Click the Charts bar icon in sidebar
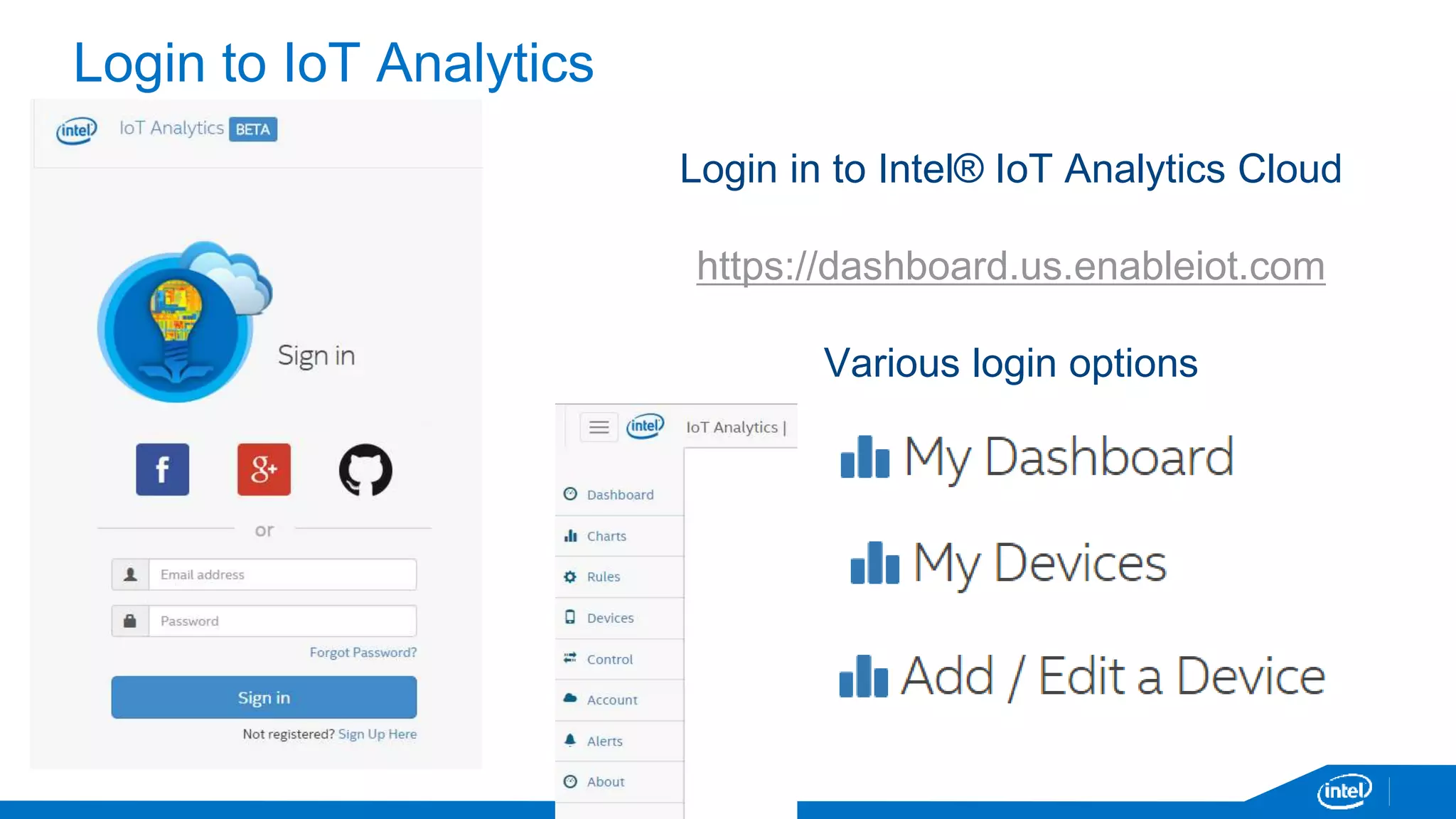The height and width of the screenshot is (819, 1456). point(570,535)
